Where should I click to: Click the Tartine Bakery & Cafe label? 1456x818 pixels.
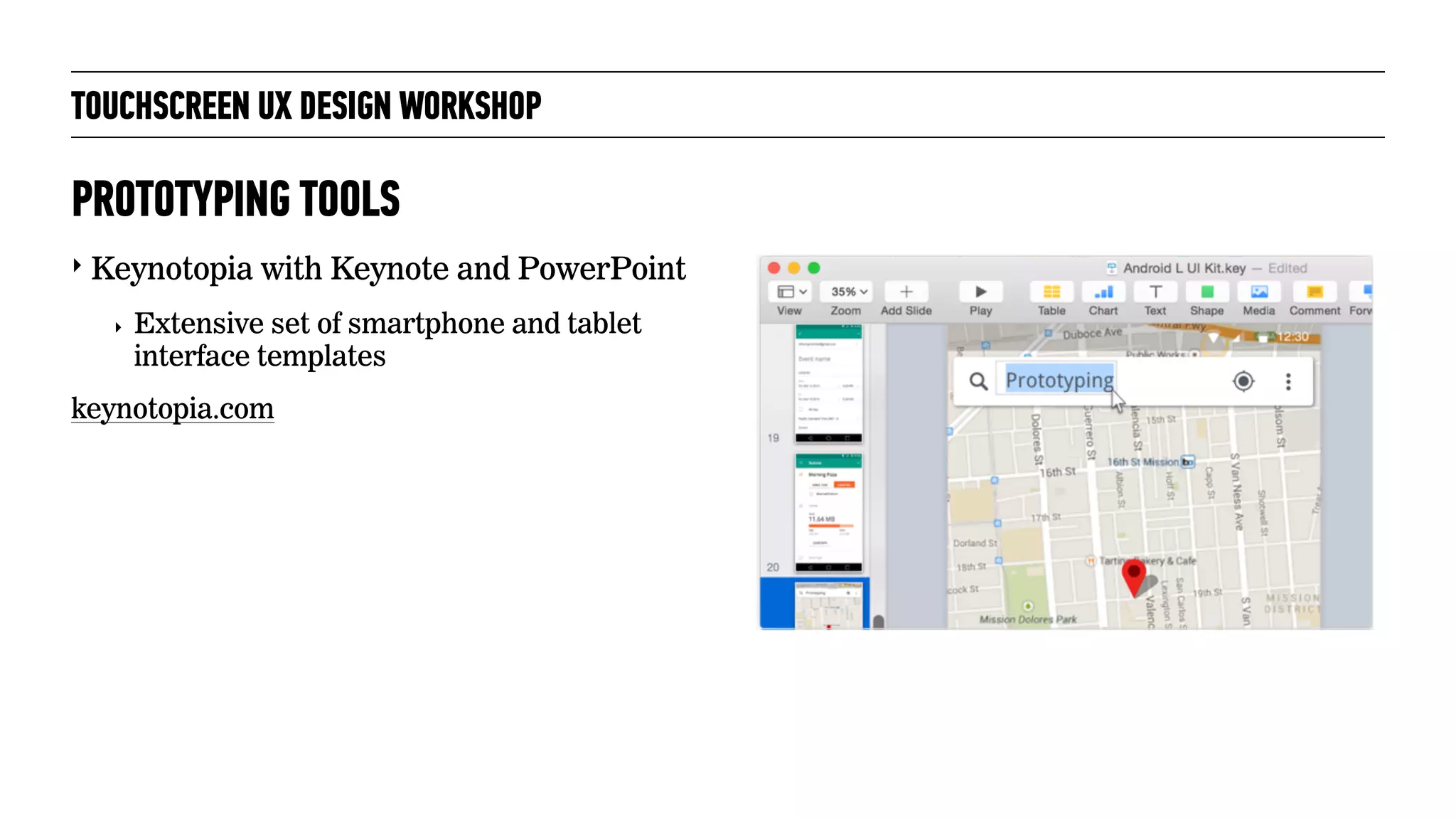(x=1147, y=561)
